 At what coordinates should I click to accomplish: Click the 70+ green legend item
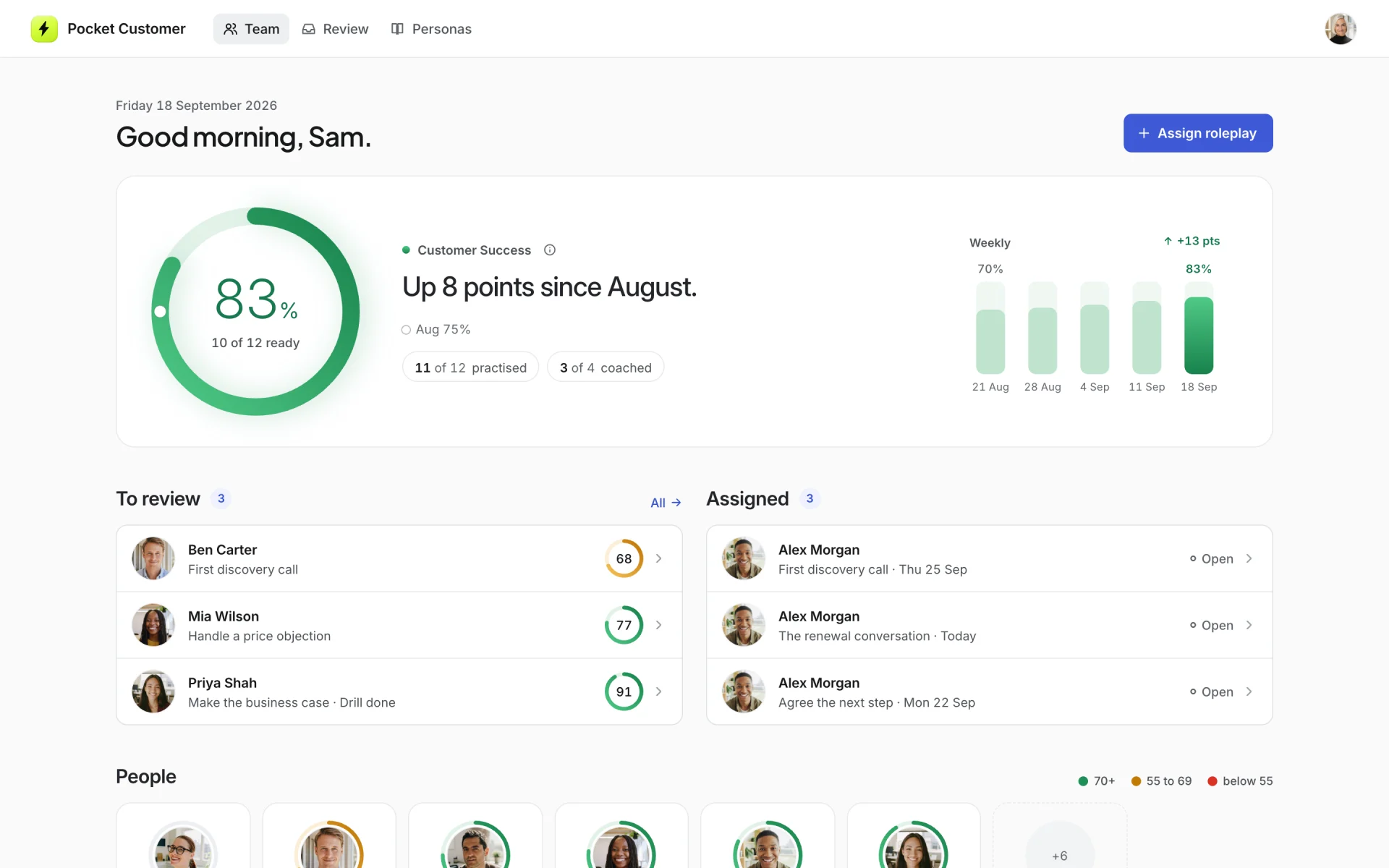point(1097,781)
